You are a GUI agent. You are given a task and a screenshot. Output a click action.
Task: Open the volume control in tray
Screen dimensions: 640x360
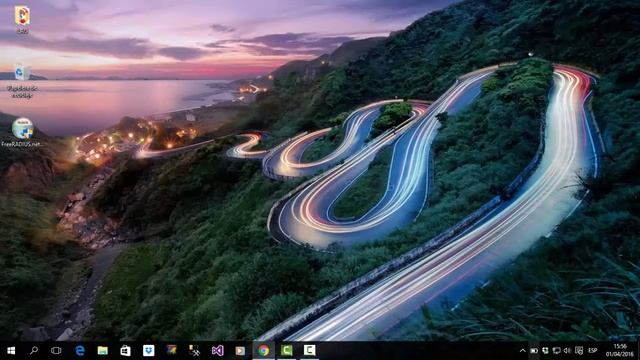coord(567,351)
